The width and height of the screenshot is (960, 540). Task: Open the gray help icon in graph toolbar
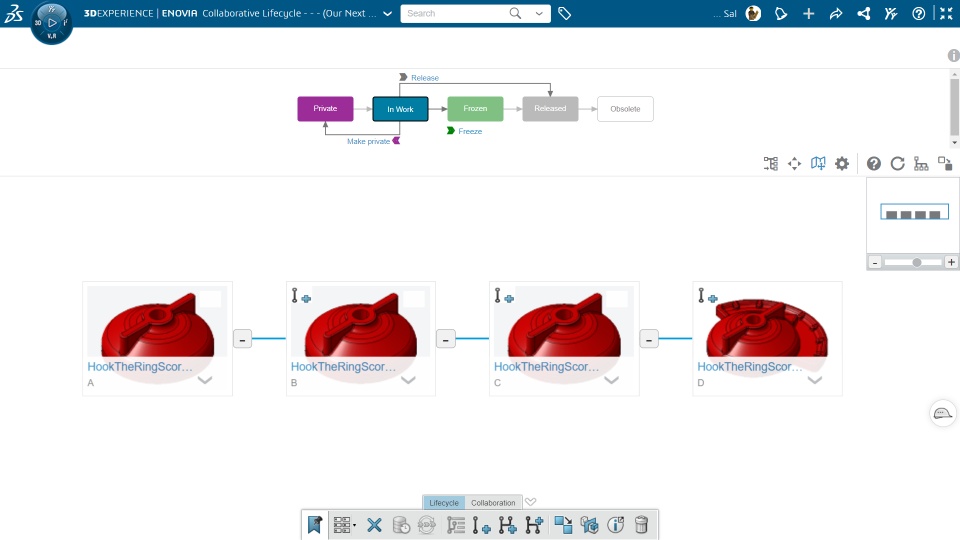(x=874, y=163)
